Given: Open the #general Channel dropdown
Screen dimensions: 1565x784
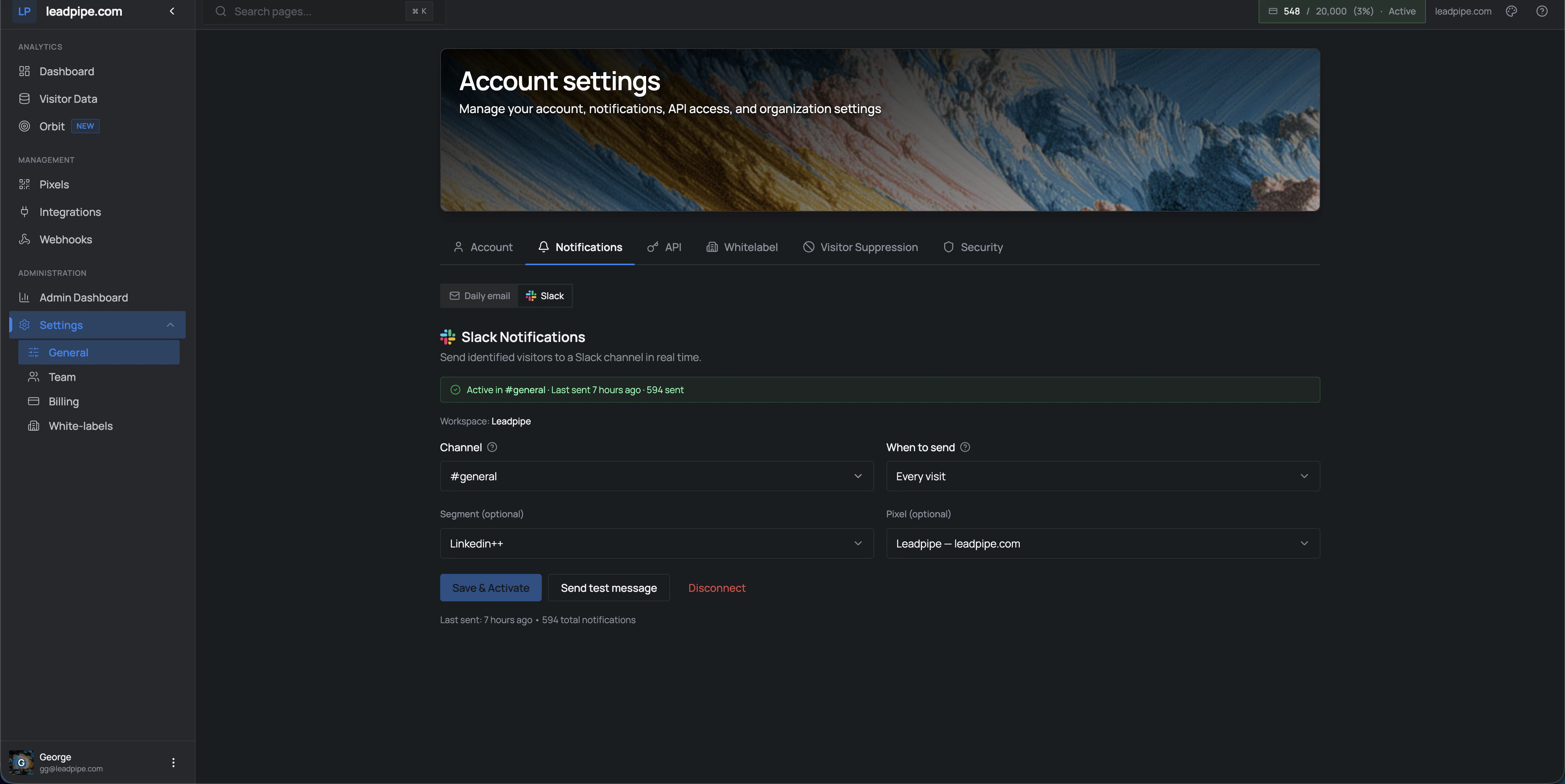Looking at the screenshot, I should [656, 476].
